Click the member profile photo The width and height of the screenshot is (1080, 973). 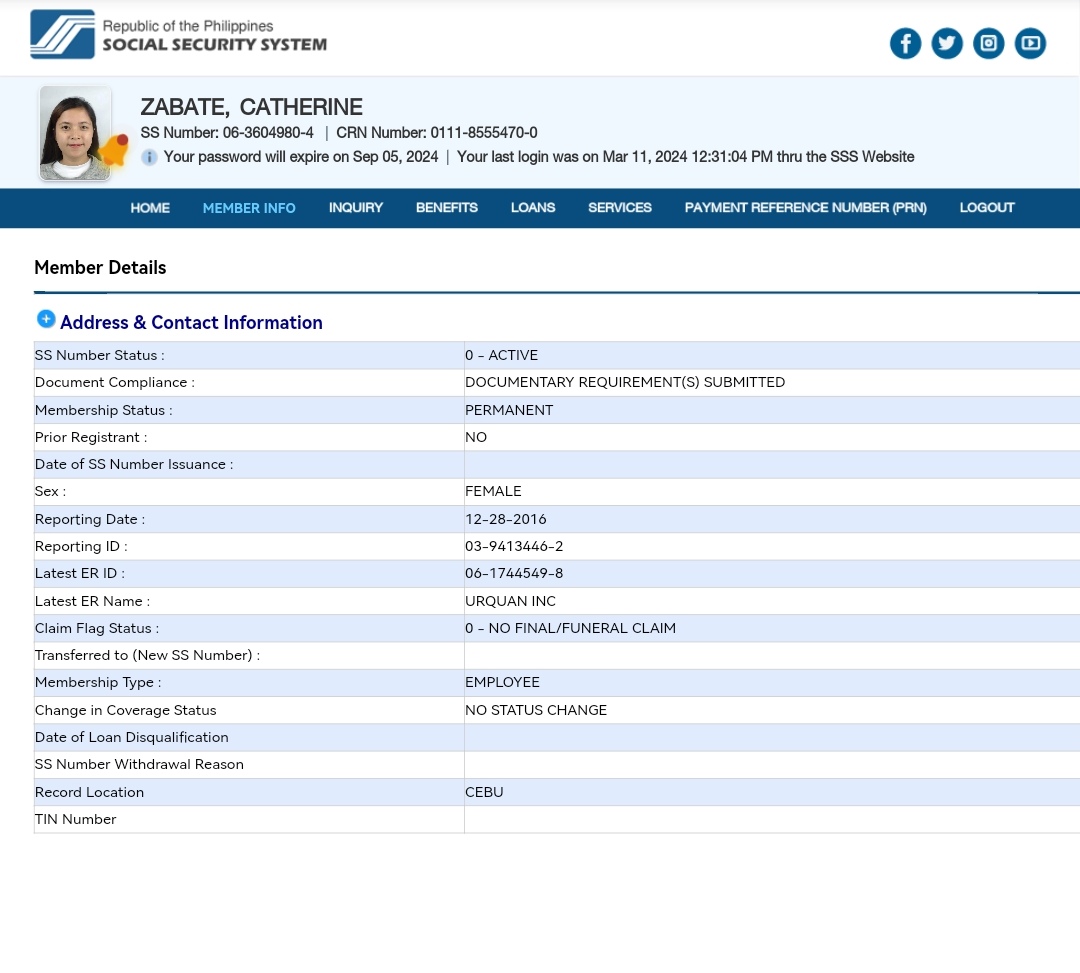(74, 132)
